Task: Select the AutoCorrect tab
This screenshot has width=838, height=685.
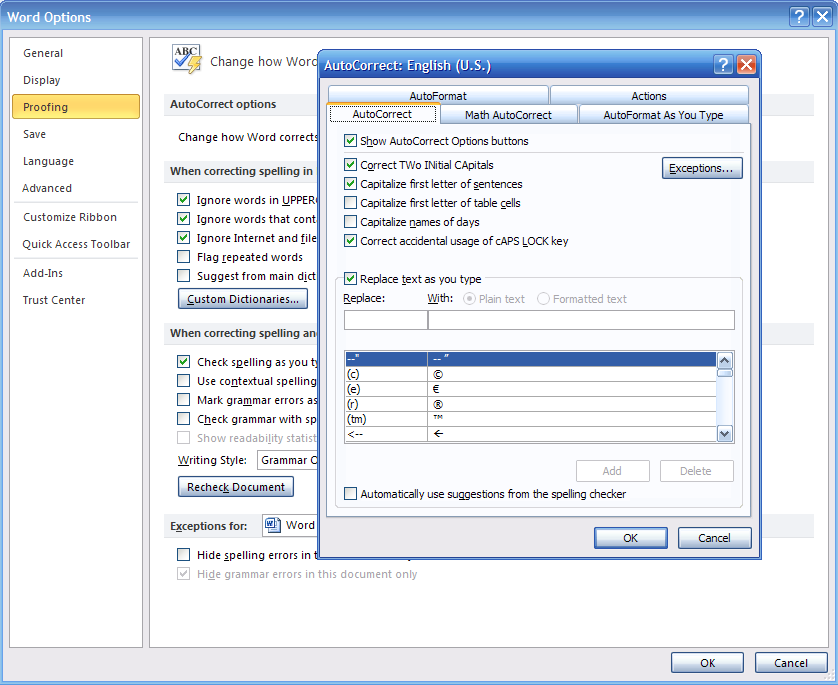Action: [x=382, y=114]
